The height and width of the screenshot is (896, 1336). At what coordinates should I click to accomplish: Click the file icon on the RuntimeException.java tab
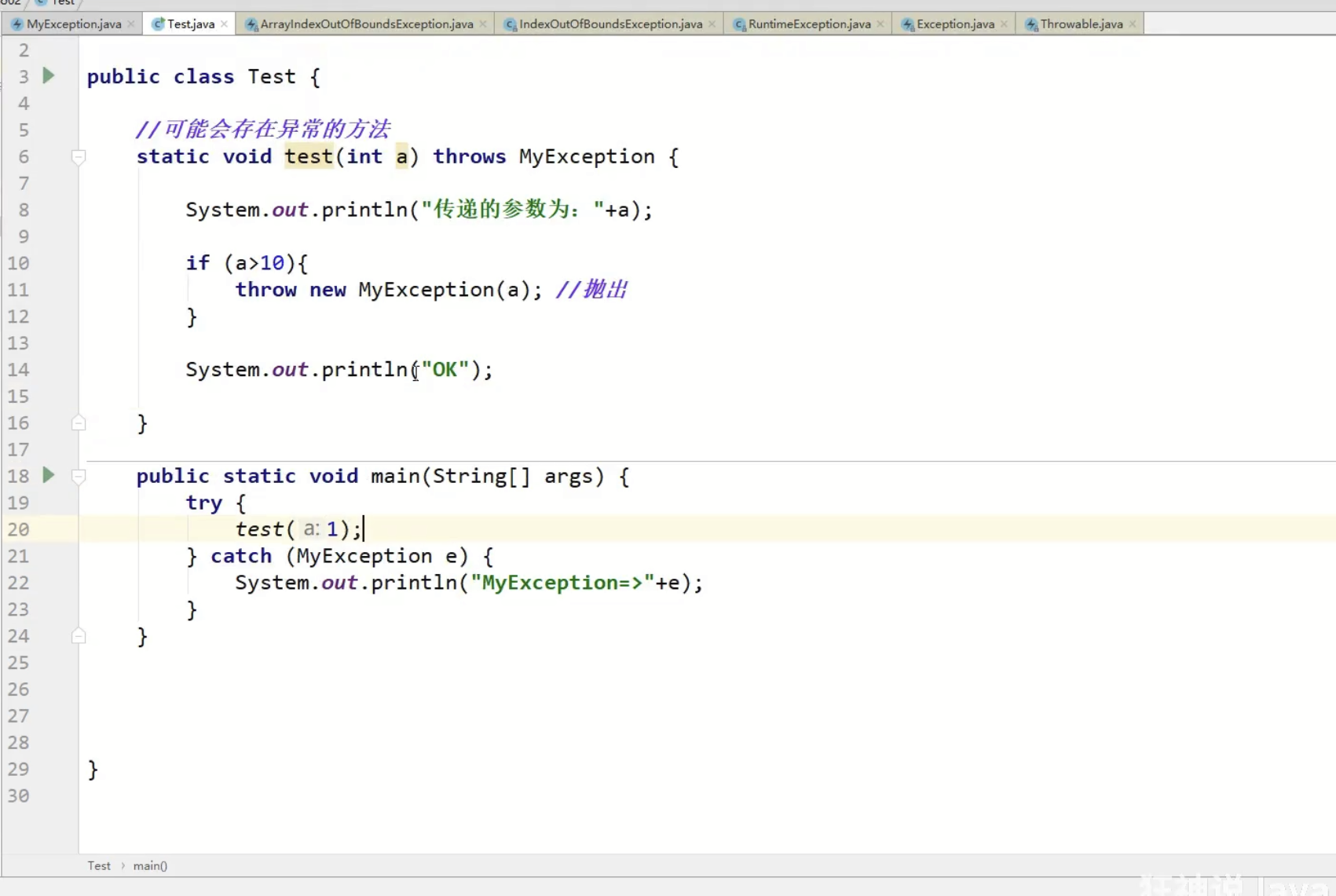tap(739, 24)
